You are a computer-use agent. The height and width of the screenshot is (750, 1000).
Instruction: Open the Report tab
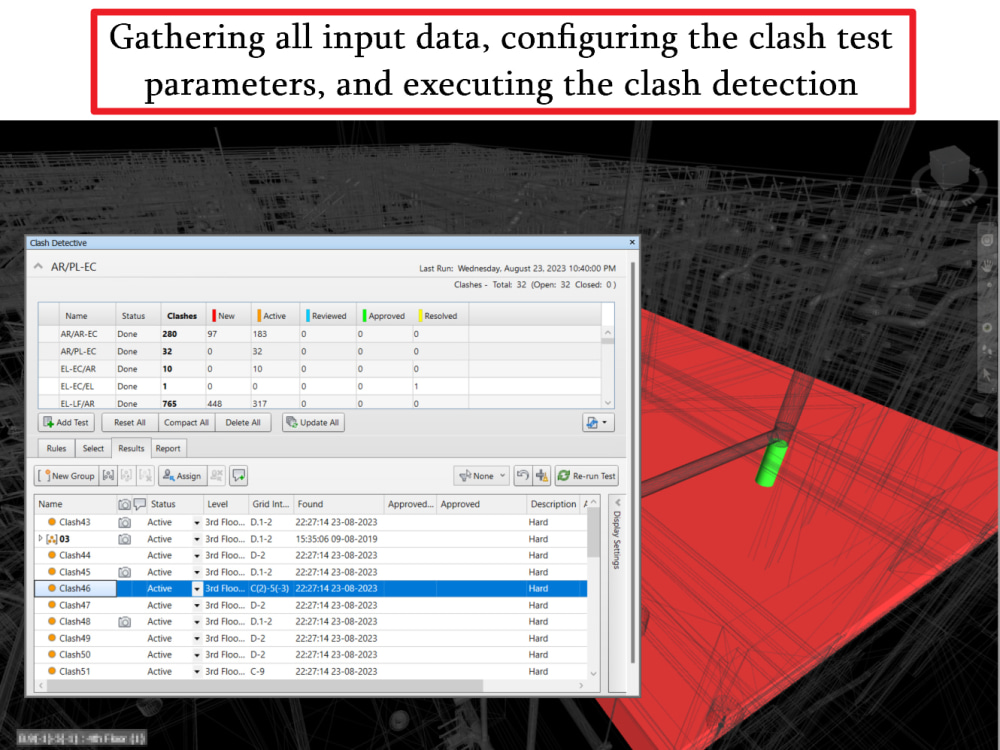[x=168, y=448]
